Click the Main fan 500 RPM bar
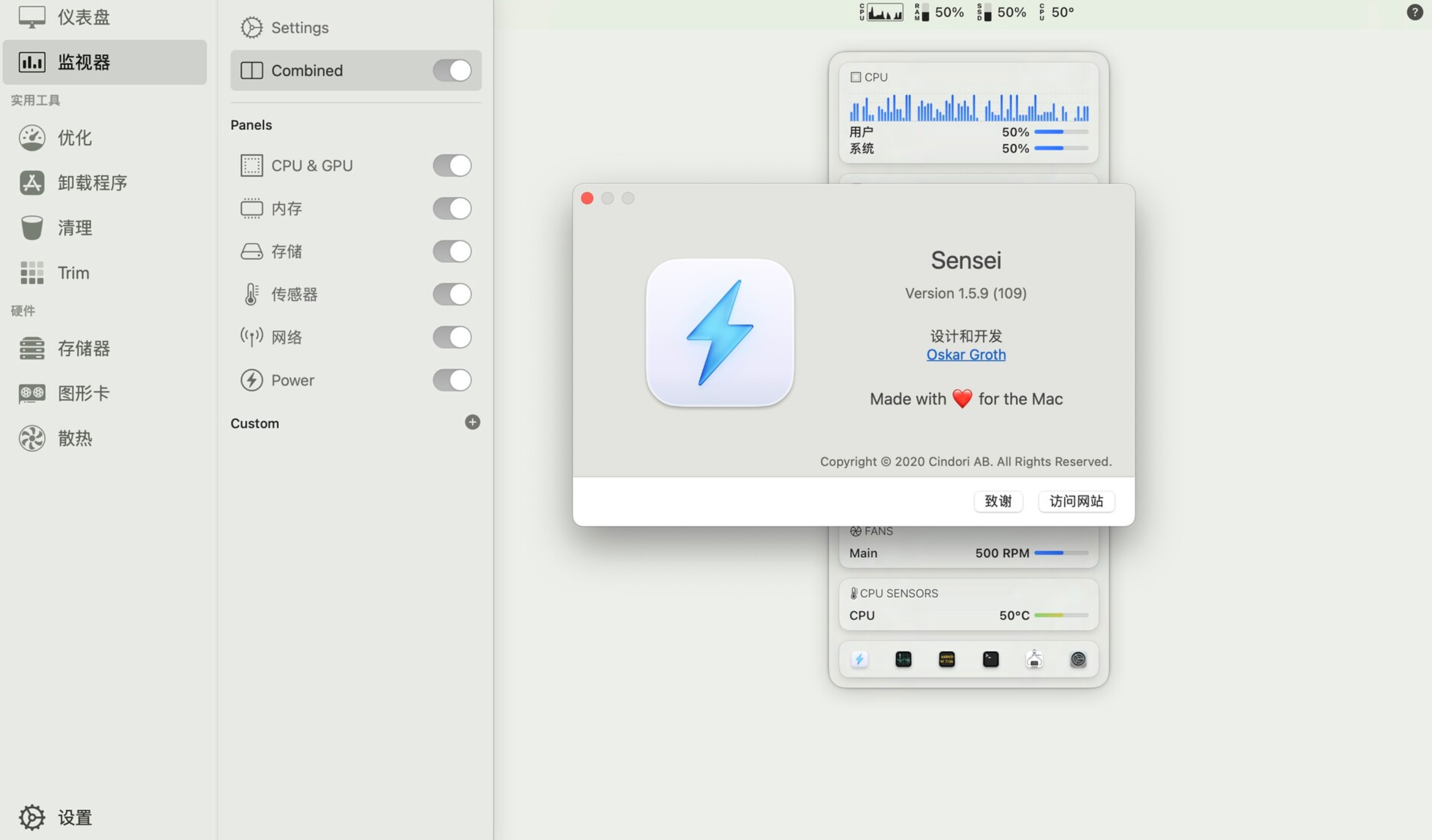The width and height of the screenshot is (1432, 840). pos(1061,553)
